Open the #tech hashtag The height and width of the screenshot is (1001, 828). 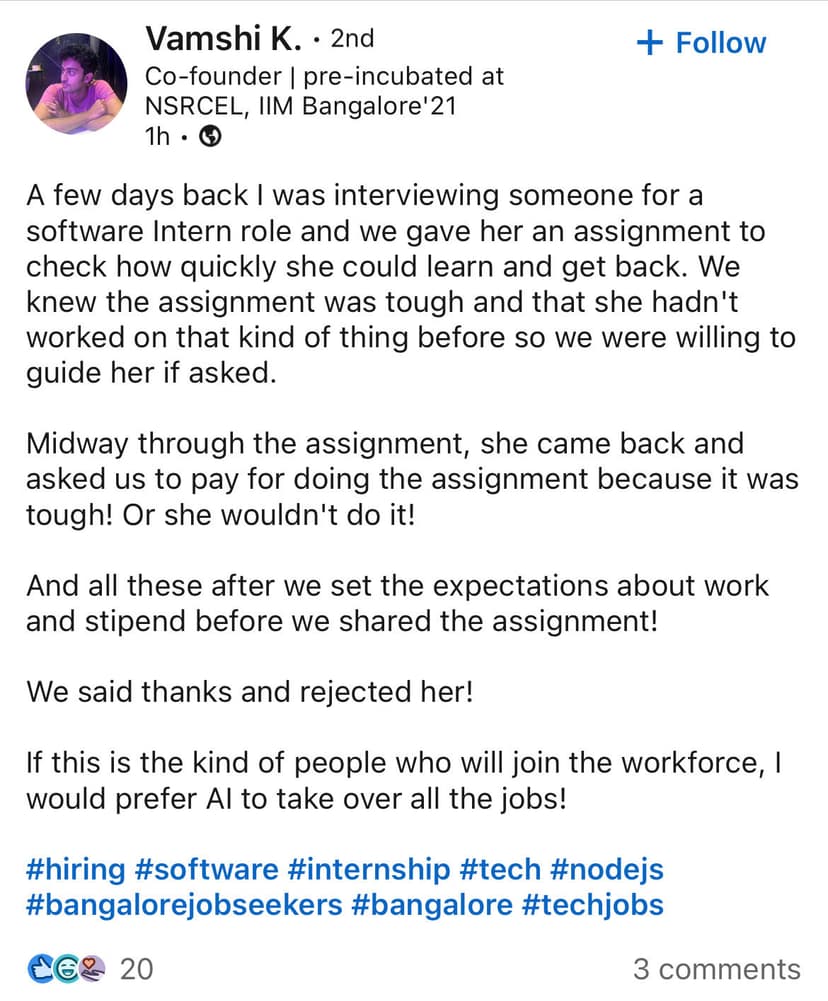[x=500, y=868]
